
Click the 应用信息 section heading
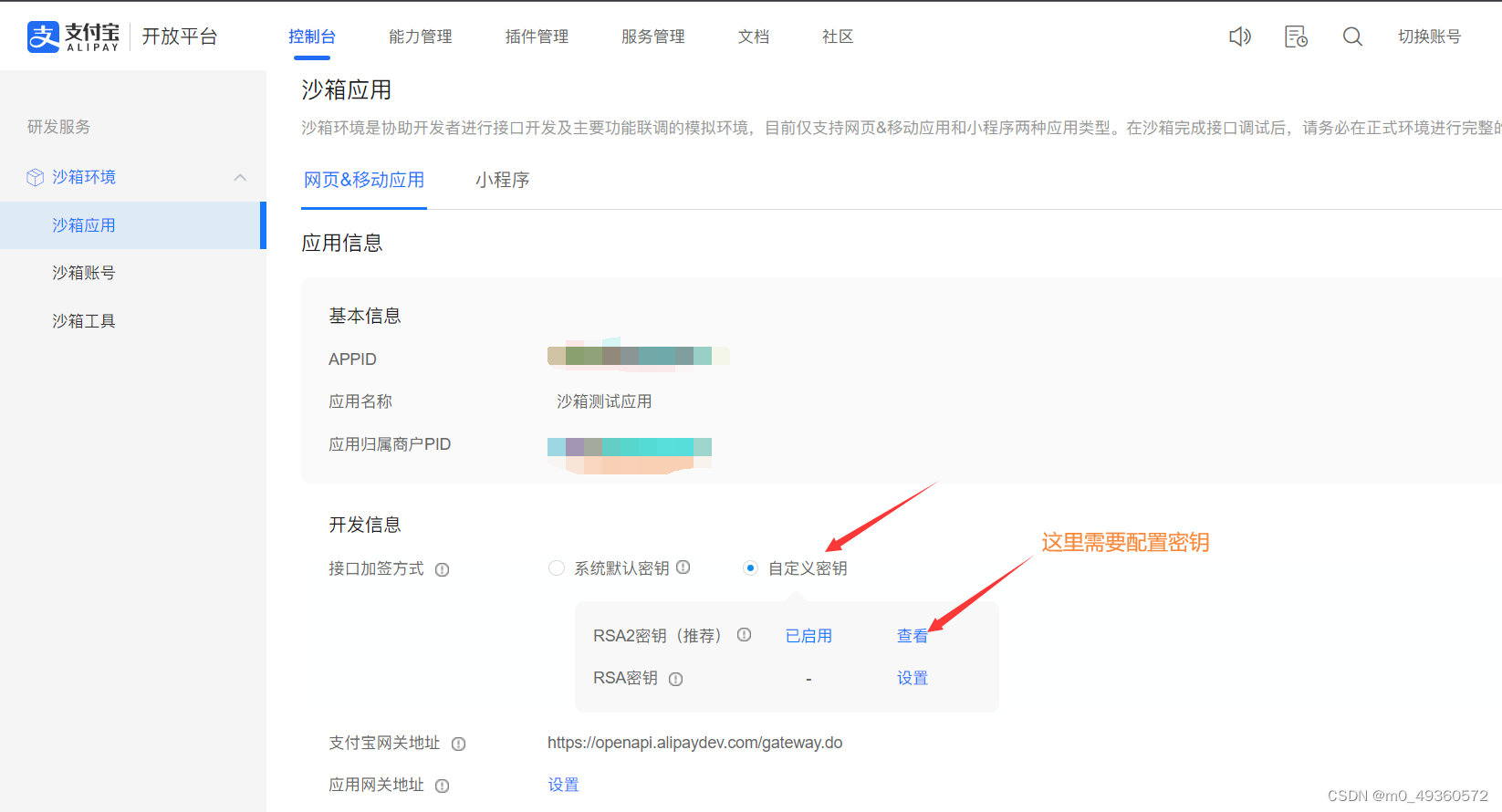[x=342, y=243]
